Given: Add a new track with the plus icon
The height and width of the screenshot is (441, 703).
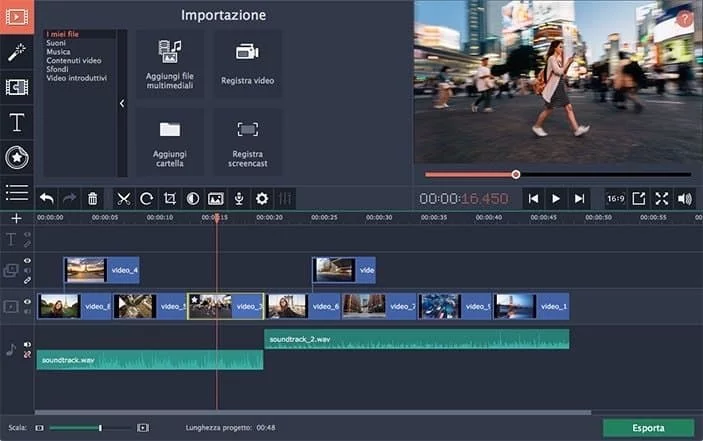Looking at the screenshot, I should [17, 218].
